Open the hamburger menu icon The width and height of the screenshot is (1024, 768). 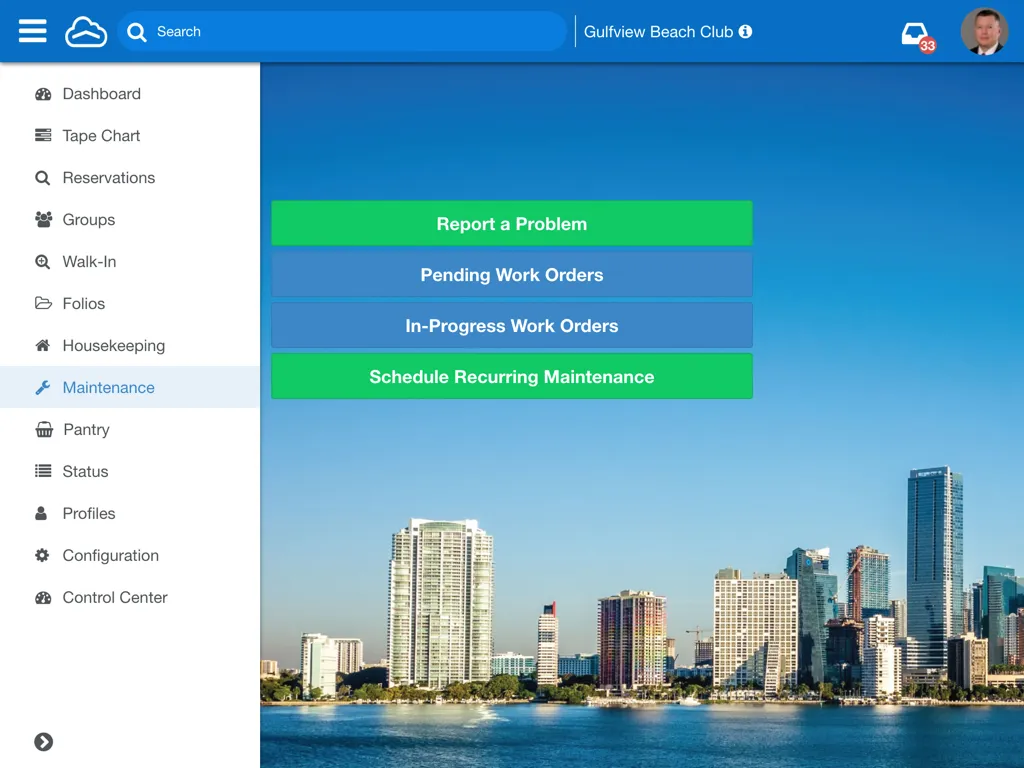(x=33, y=31)
